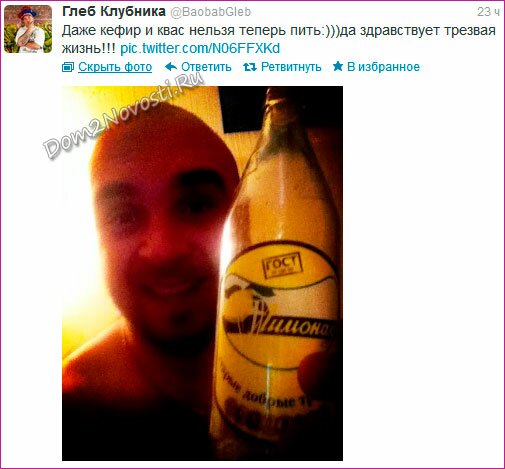The height and width of the screenshot is (469, 505).
Task: Click the photo-frame icon beside Скрыть фото
Action: pyautogui.click(x=68, y=67)
